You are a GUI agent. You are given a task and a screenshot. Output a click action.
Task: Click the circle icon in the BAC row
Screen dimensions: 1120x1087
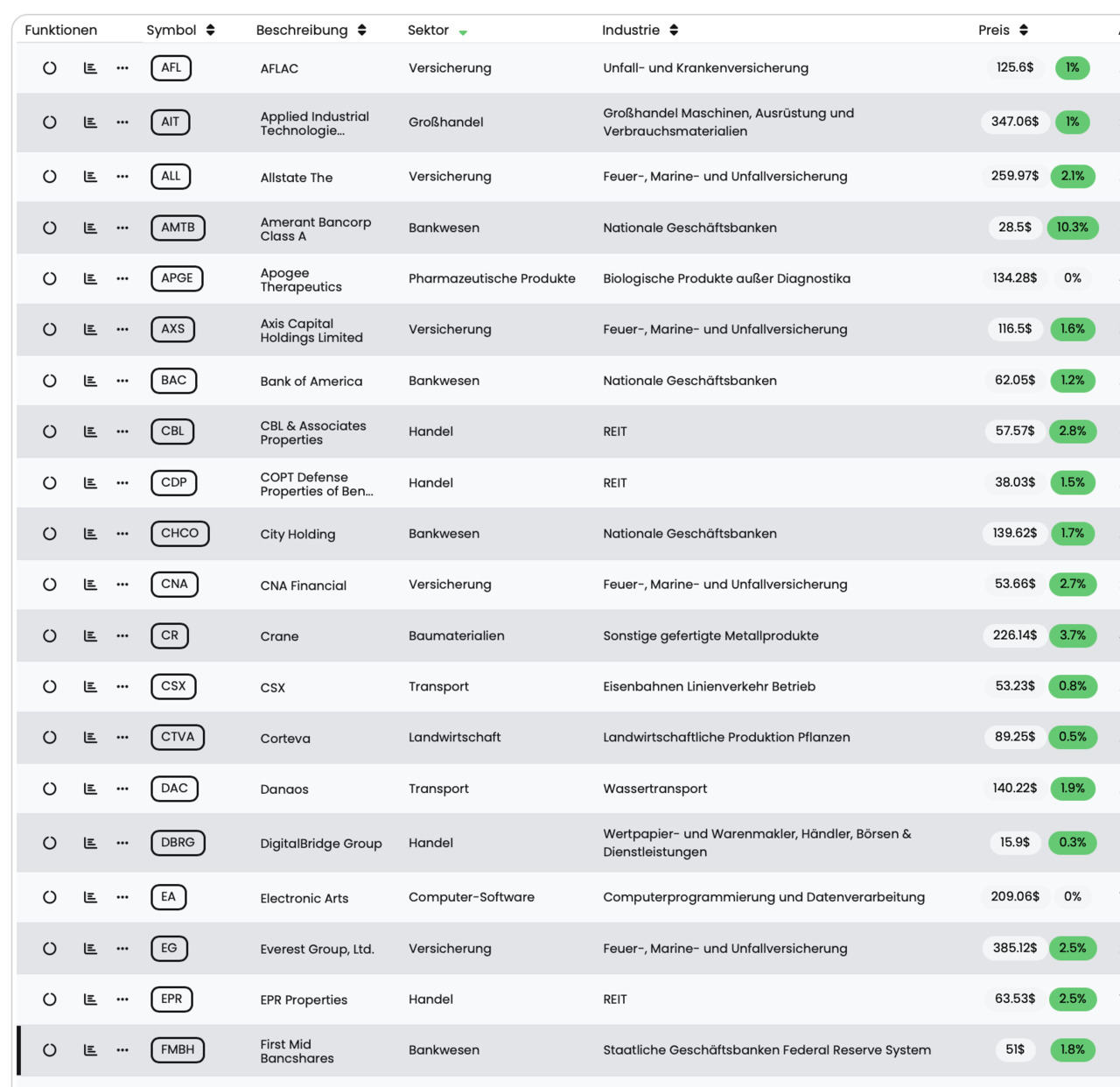50,381
